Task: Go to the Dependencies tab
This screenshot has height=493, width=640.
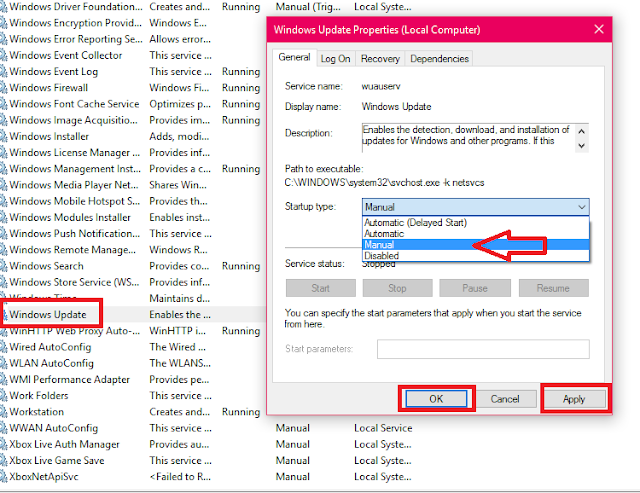Action: point(439,59)
